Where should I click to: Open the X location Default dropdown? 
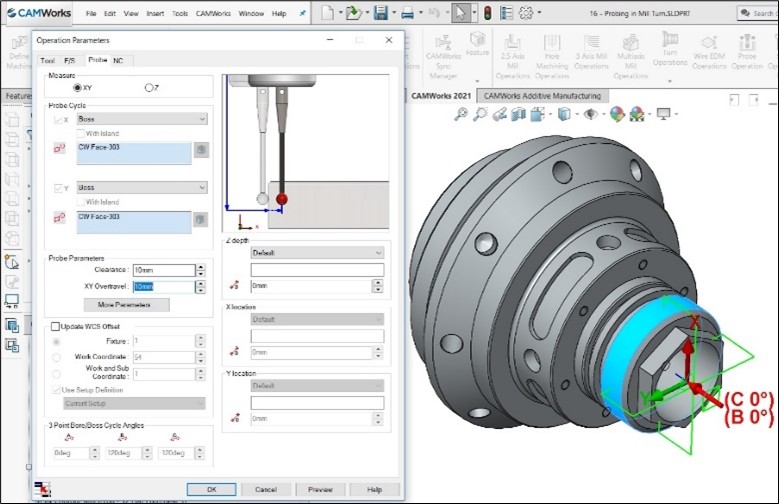coord(317,319)
